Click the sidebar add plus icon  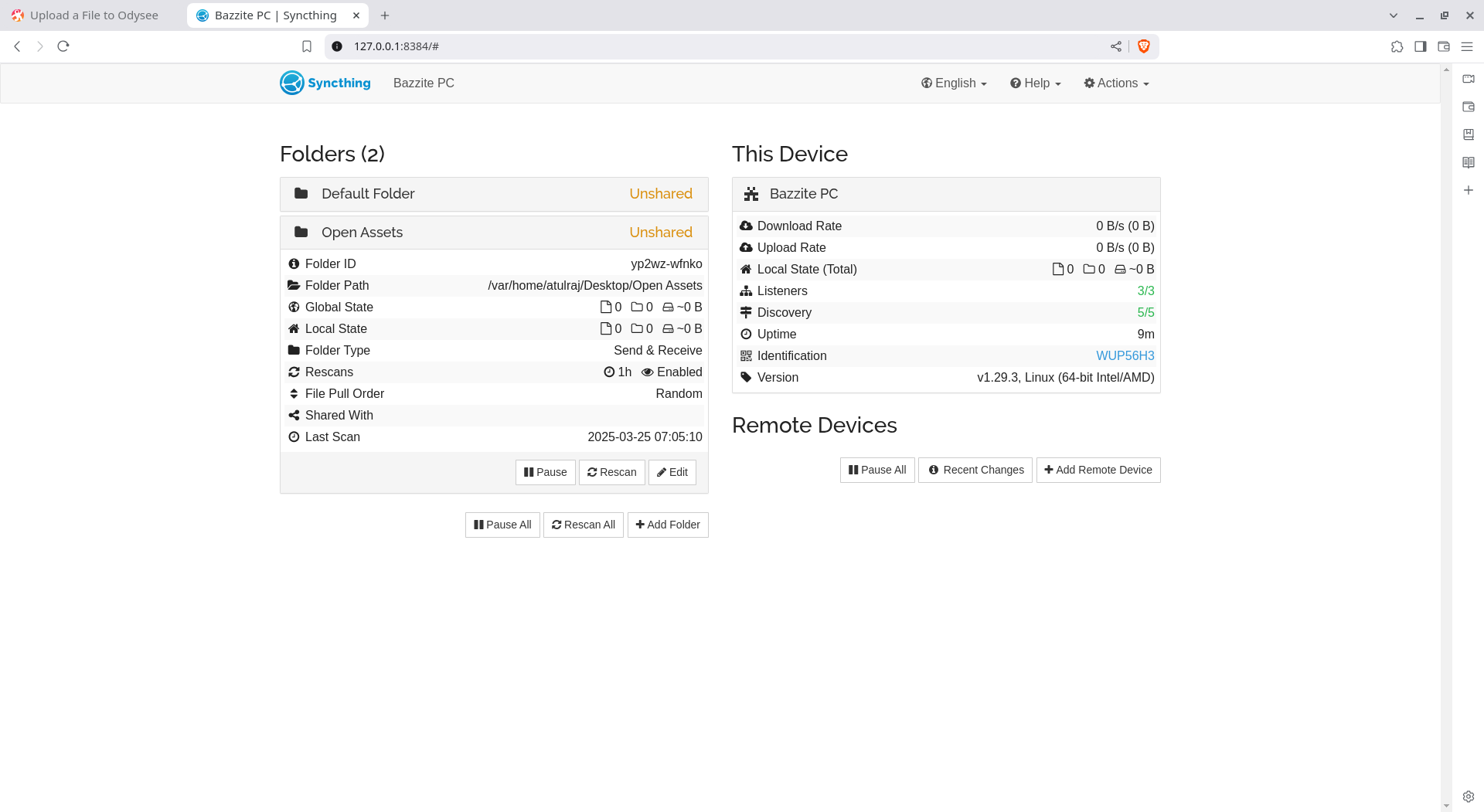[x=1469, y=190]
